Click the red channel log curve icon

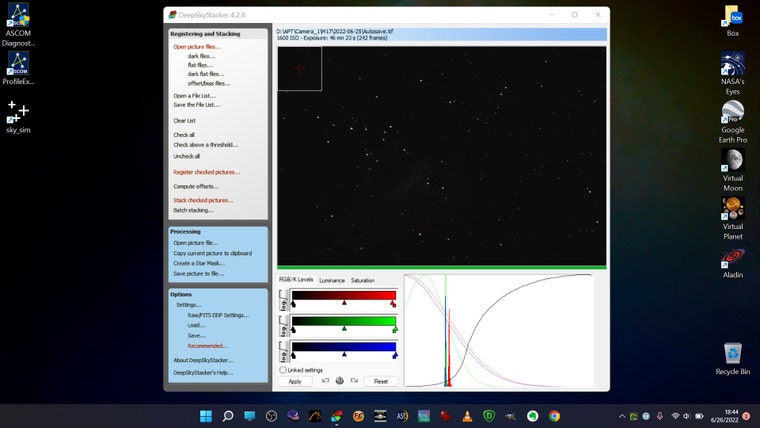pos(284,300)
